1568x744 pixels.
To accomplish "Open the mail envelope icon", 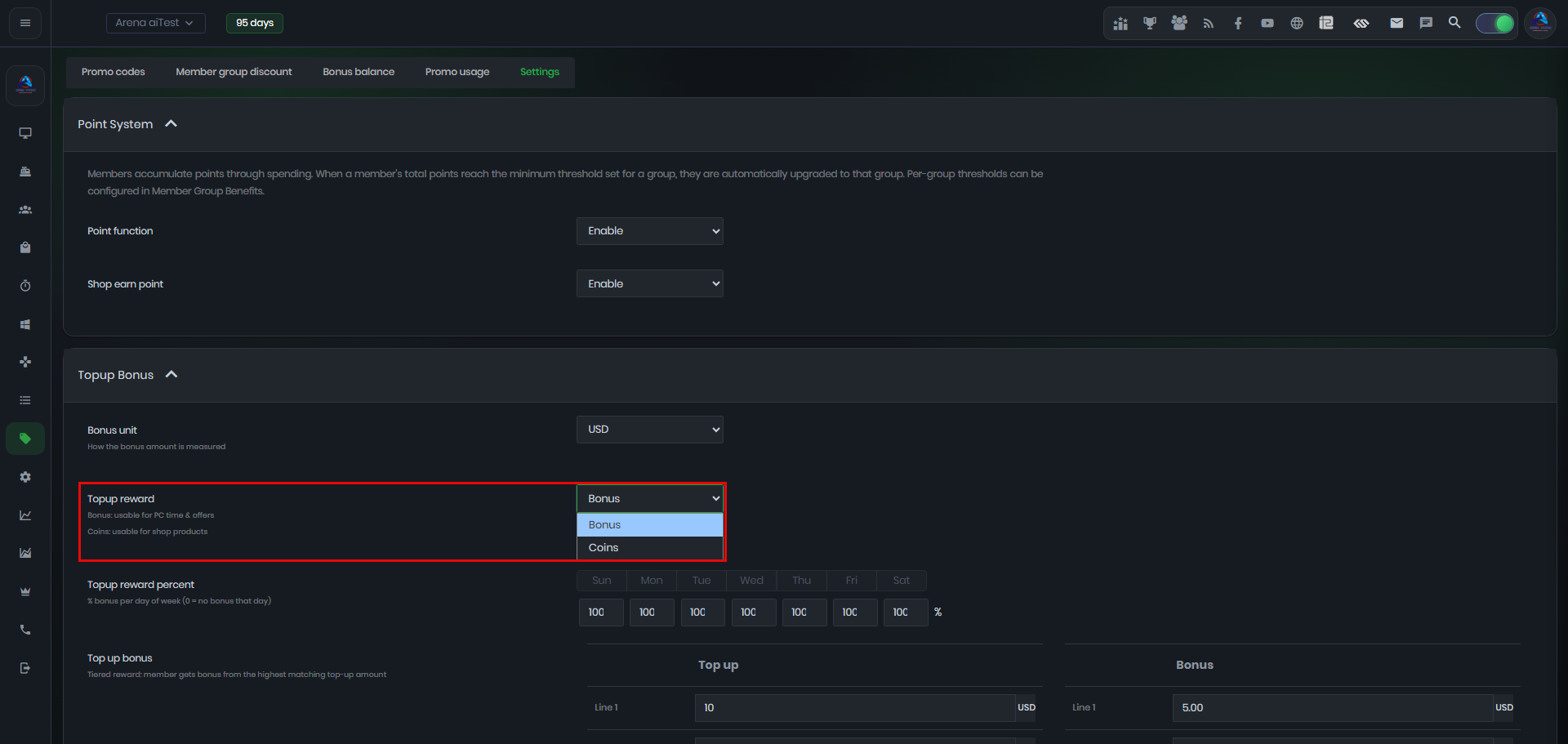I will coord(1396,24).
